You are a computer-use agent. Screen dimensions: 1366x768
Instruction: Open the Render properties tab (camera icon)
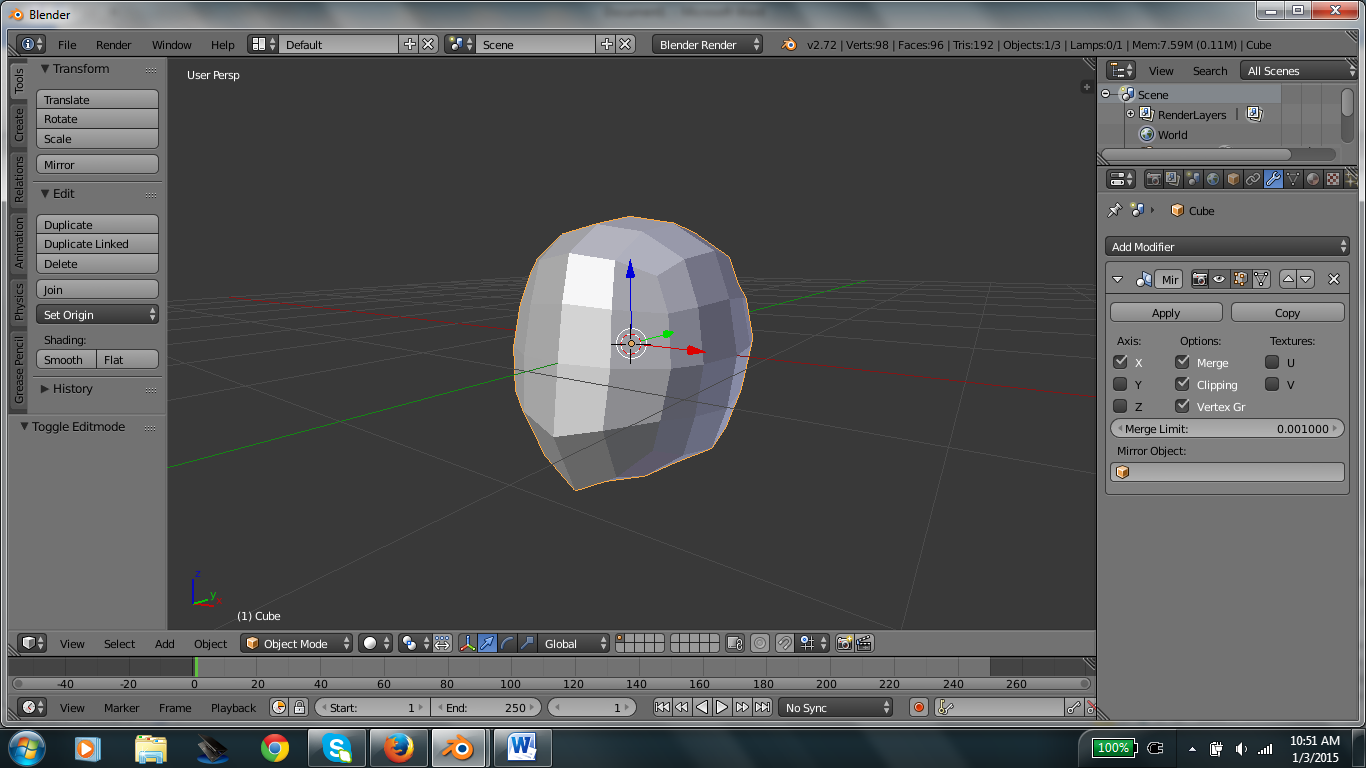pyautogui.click(x=1154, y=178)
